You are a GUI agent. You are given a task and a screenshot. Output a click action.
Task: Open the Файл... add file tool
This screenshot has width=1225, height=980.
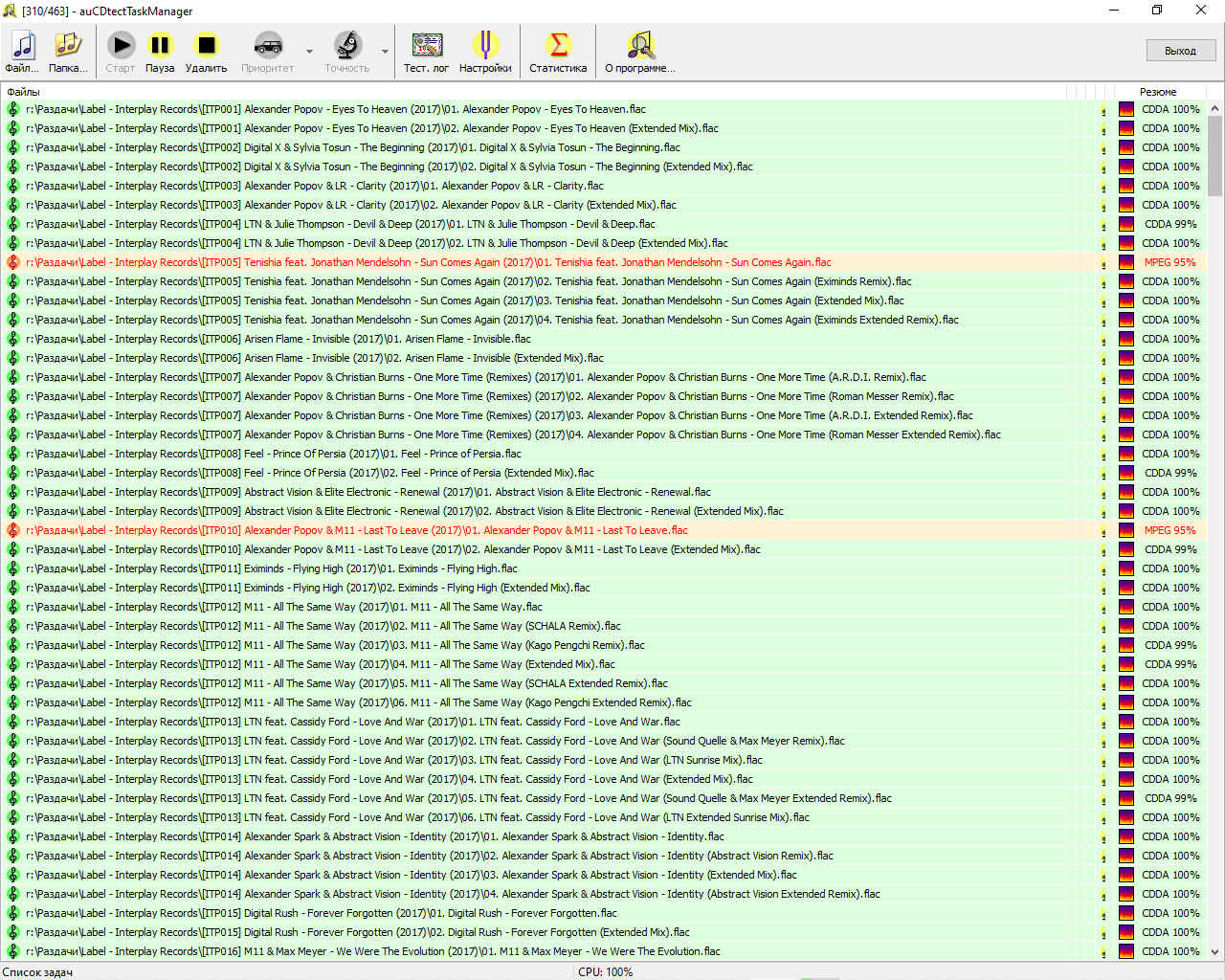pos(23,52)
